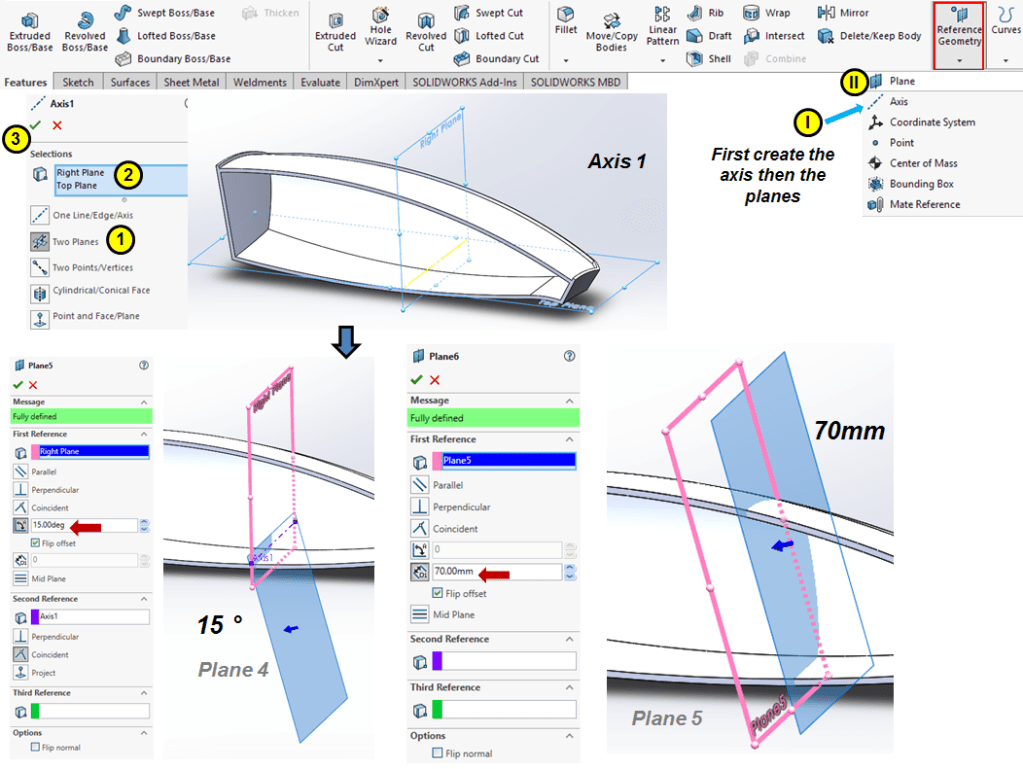Open the Linear Pattern dropdown arrow
The width and height of the screenshot is (1023, 769).
(x=662, y=62)
